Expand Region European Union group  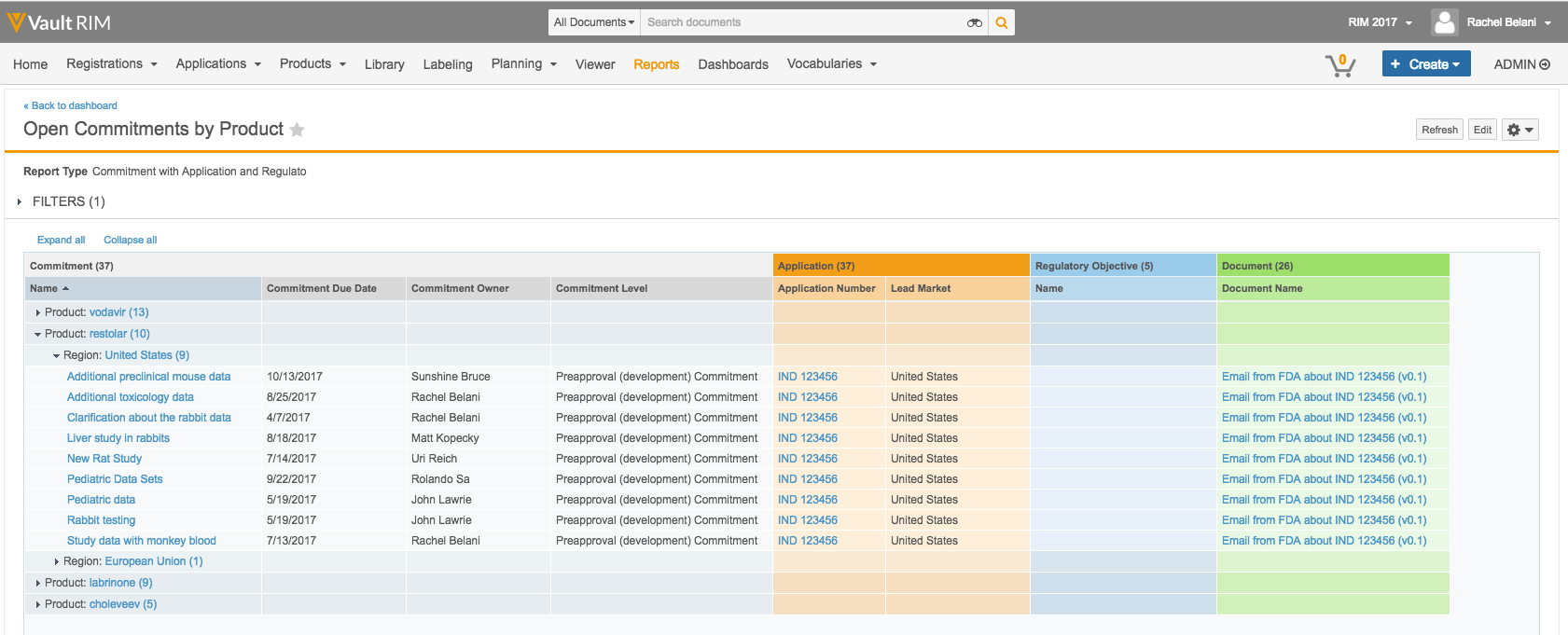click(x=56, y=561)
